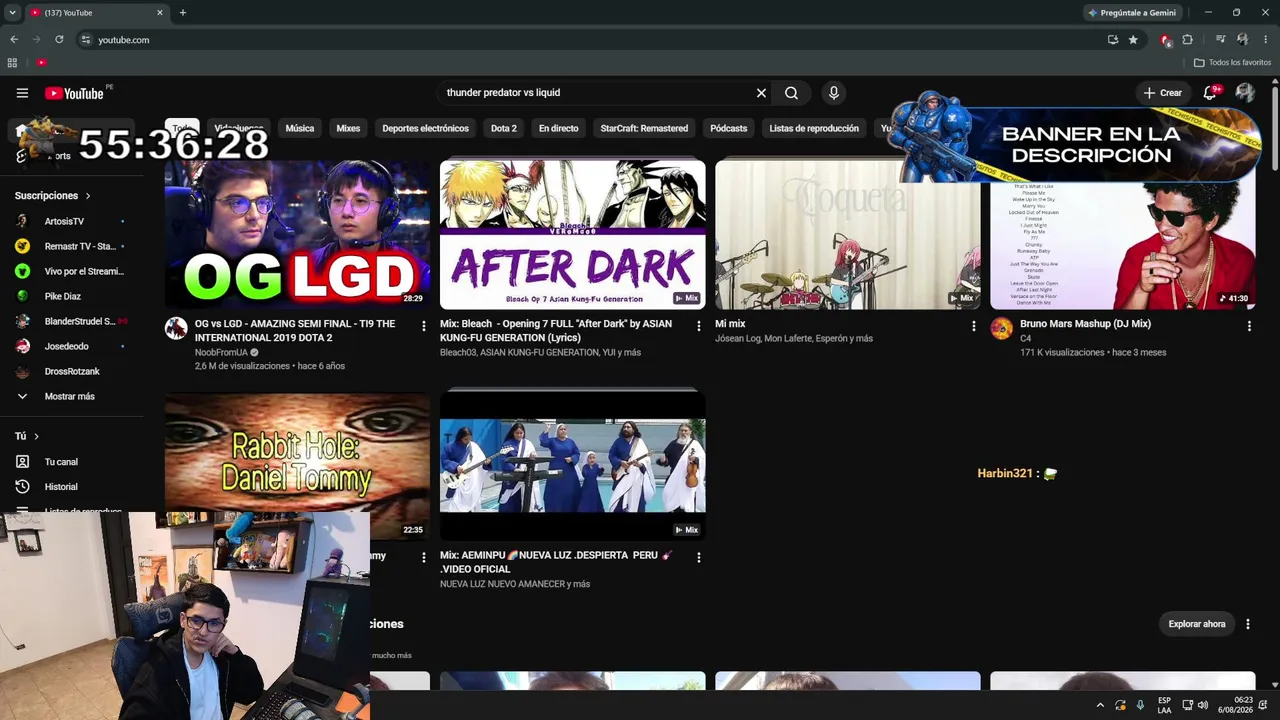Open AEMINPU mix options menu
Screen dimensions: 1280x720
click(699, 557)
